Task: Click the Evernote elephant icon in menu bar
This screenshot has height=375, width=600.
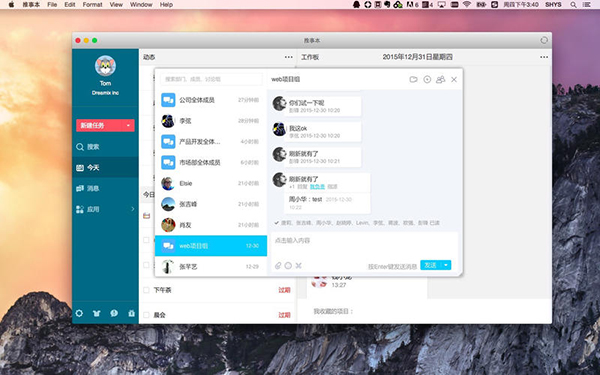Action: pos(387,5)
